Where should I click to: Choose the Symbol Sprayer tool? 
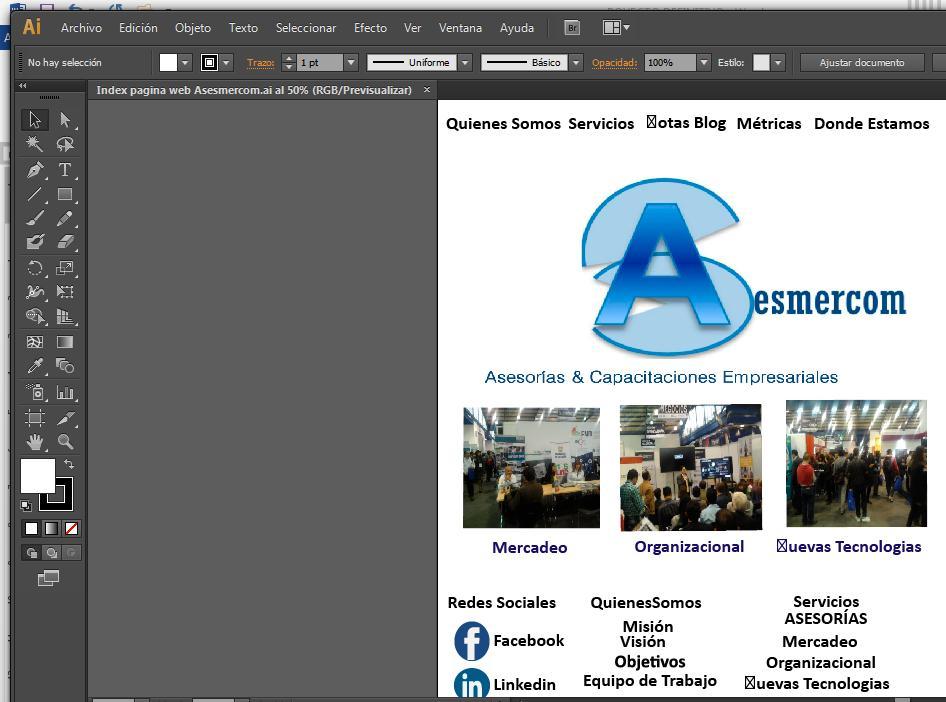(x=35, y=393)
